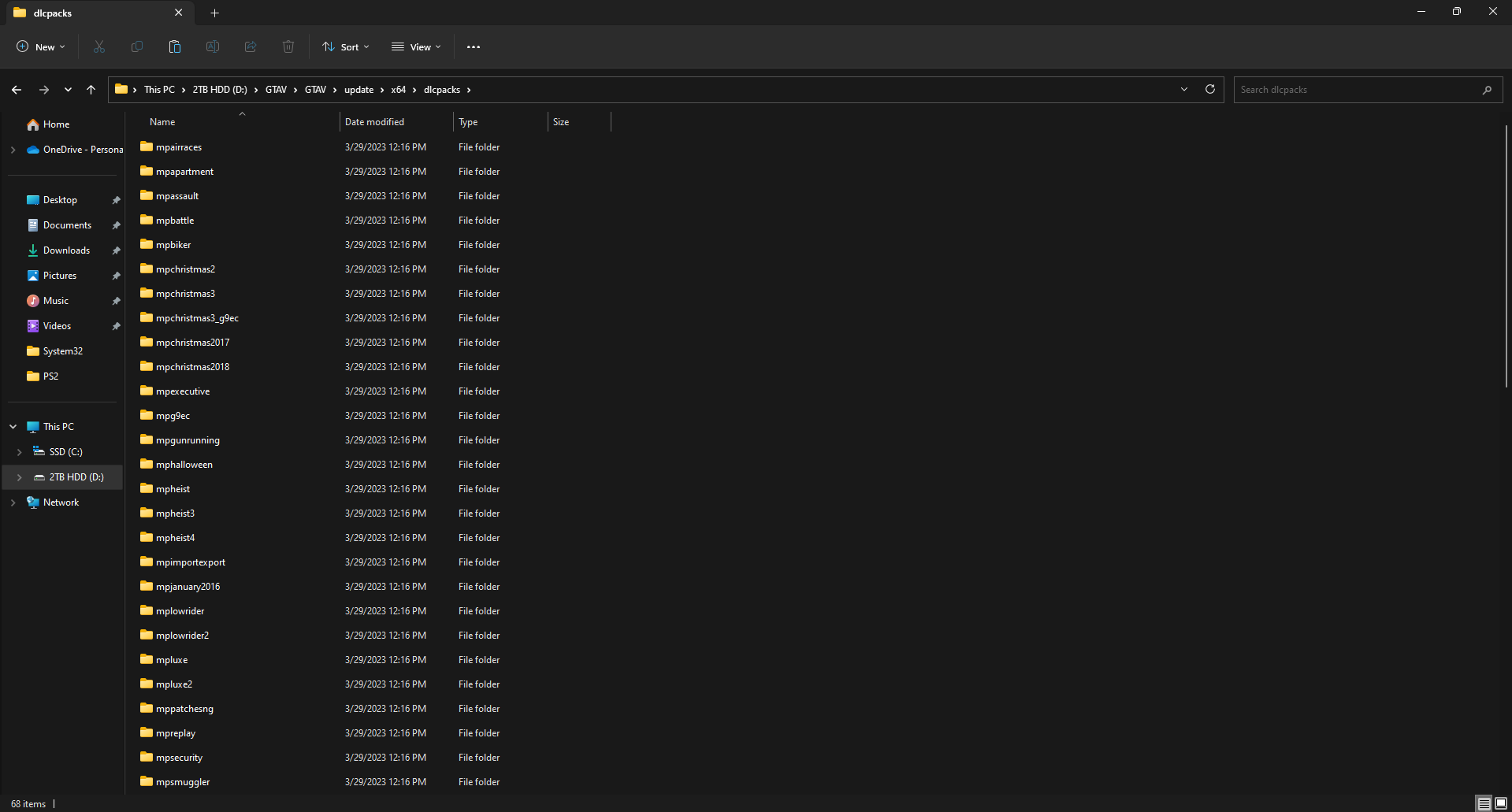Click the Share icon in the toolbar
Image resolution: width=1512 pixels, height=812 pixels.
[x=250, y=46]
